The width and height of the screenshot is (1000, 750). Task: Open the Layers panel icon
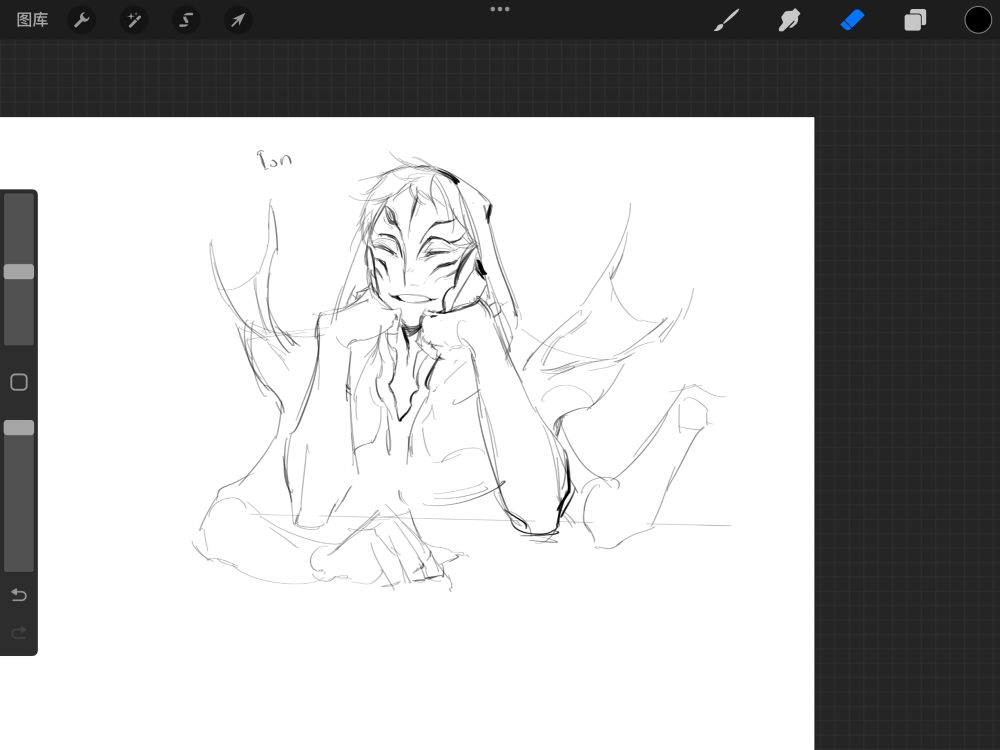(x=915, y=20)
